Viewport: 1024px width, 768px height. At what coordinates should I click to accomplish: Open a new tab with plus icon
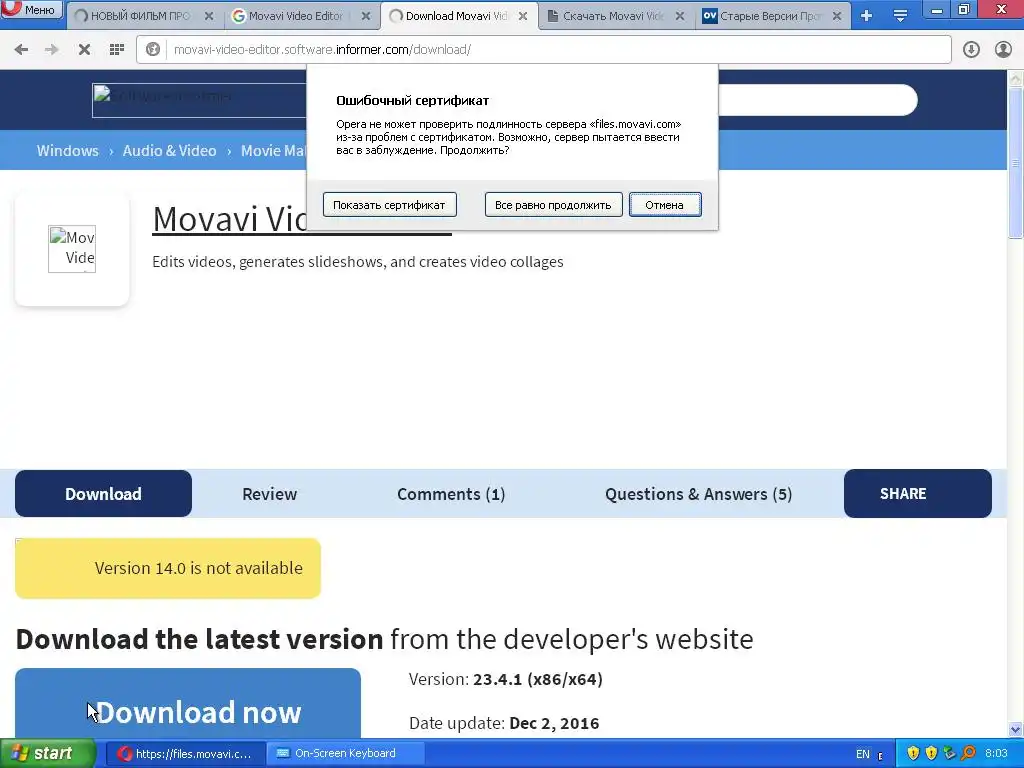click(x=867, y=16)
